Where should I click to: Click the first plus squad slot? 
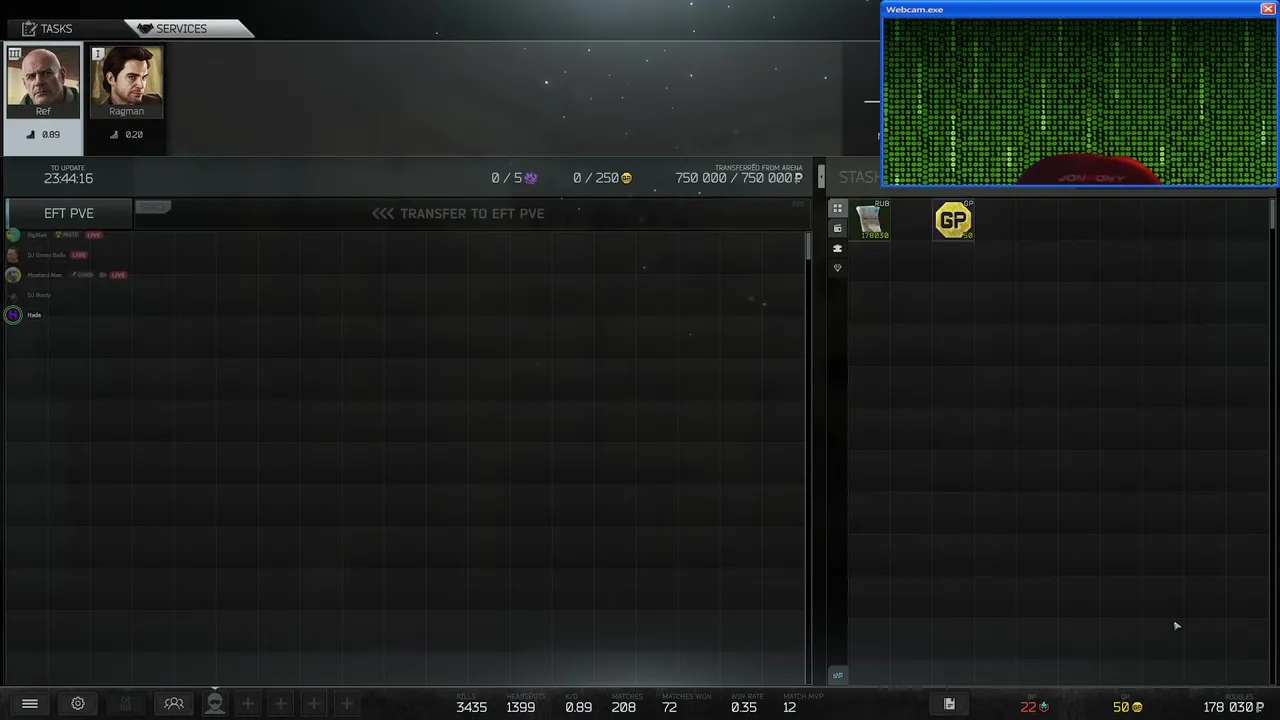pos(248,704)
